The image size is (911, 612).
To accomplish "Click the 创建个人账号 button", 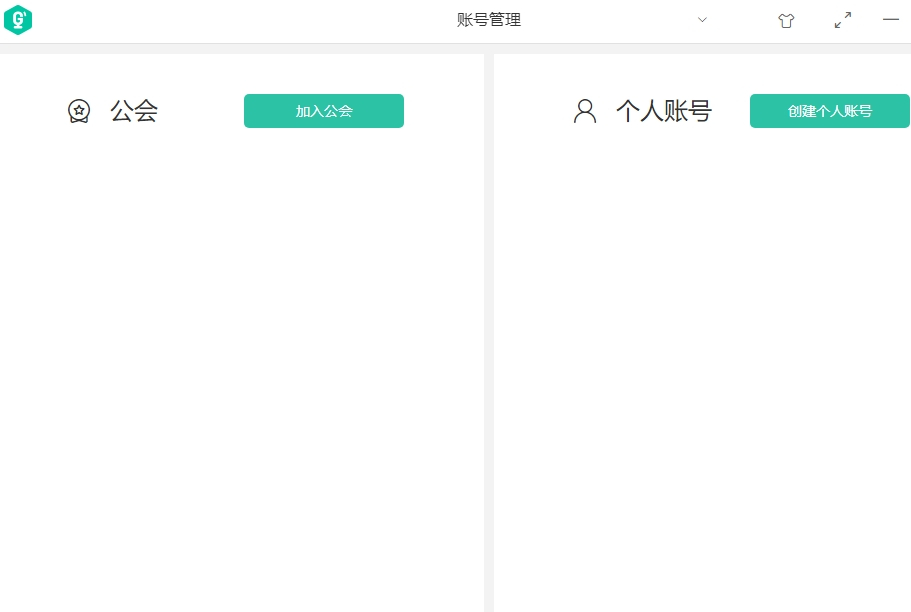I will point(830,111).
